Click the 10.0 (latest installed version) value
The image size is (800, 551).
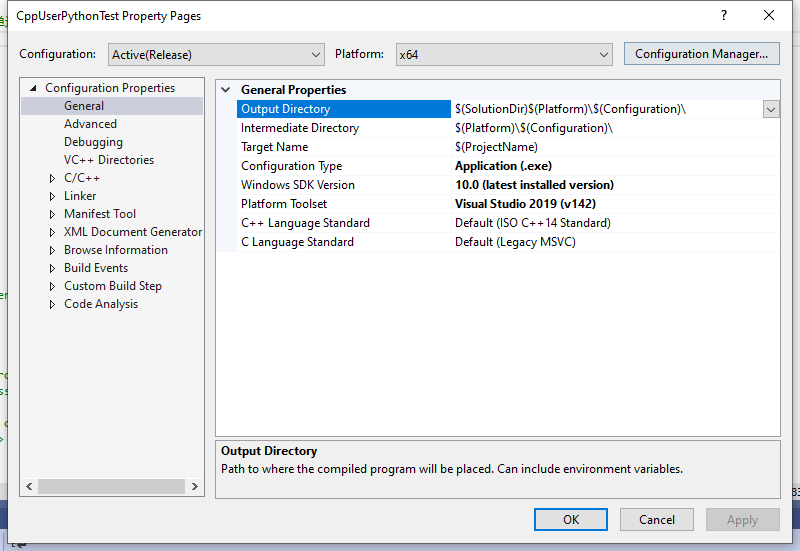pos(535,185)
